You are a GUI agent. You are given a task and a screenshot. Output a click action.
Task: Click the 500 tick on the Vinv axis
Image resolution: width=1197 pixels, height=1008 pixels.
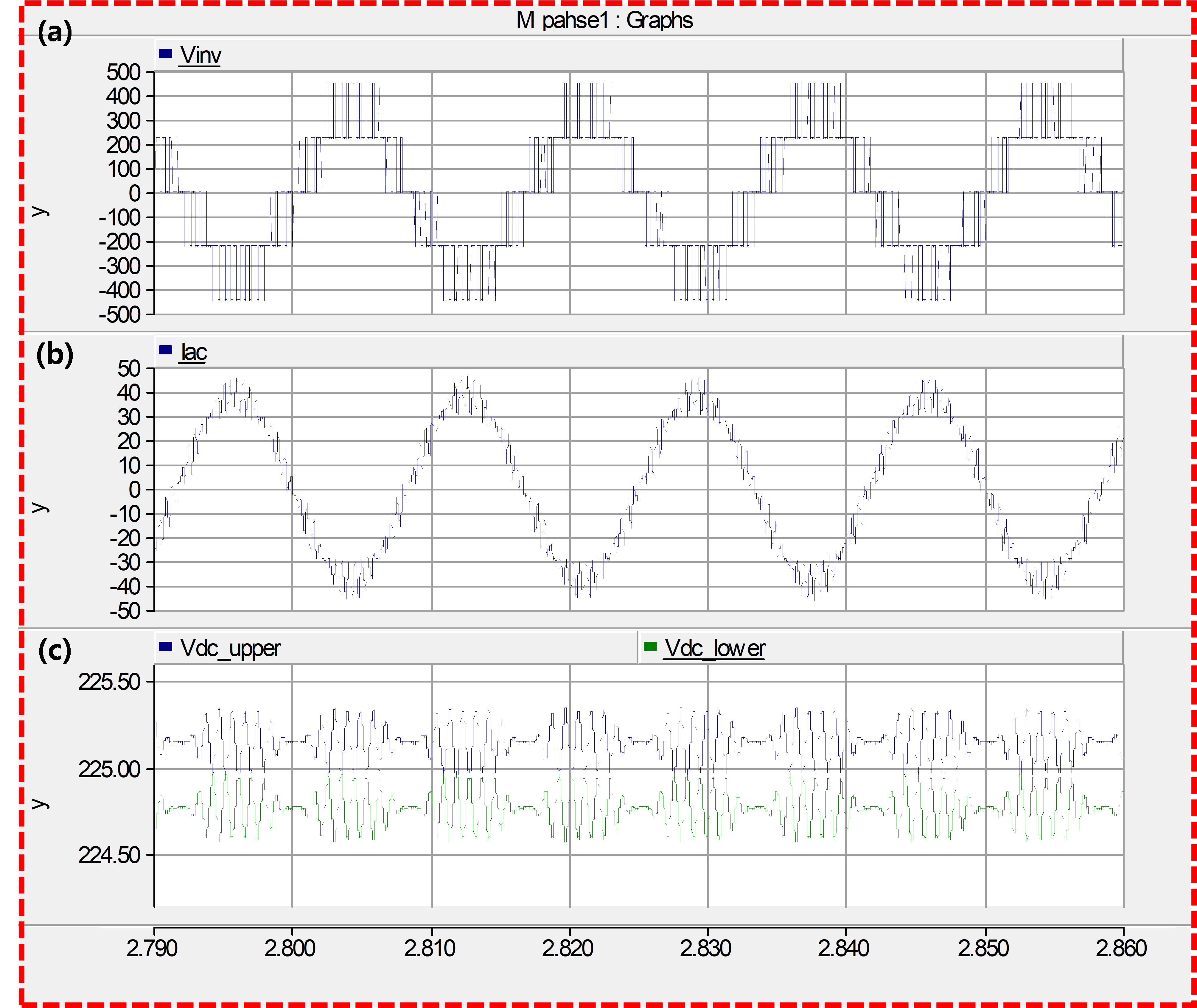(123, 73)
